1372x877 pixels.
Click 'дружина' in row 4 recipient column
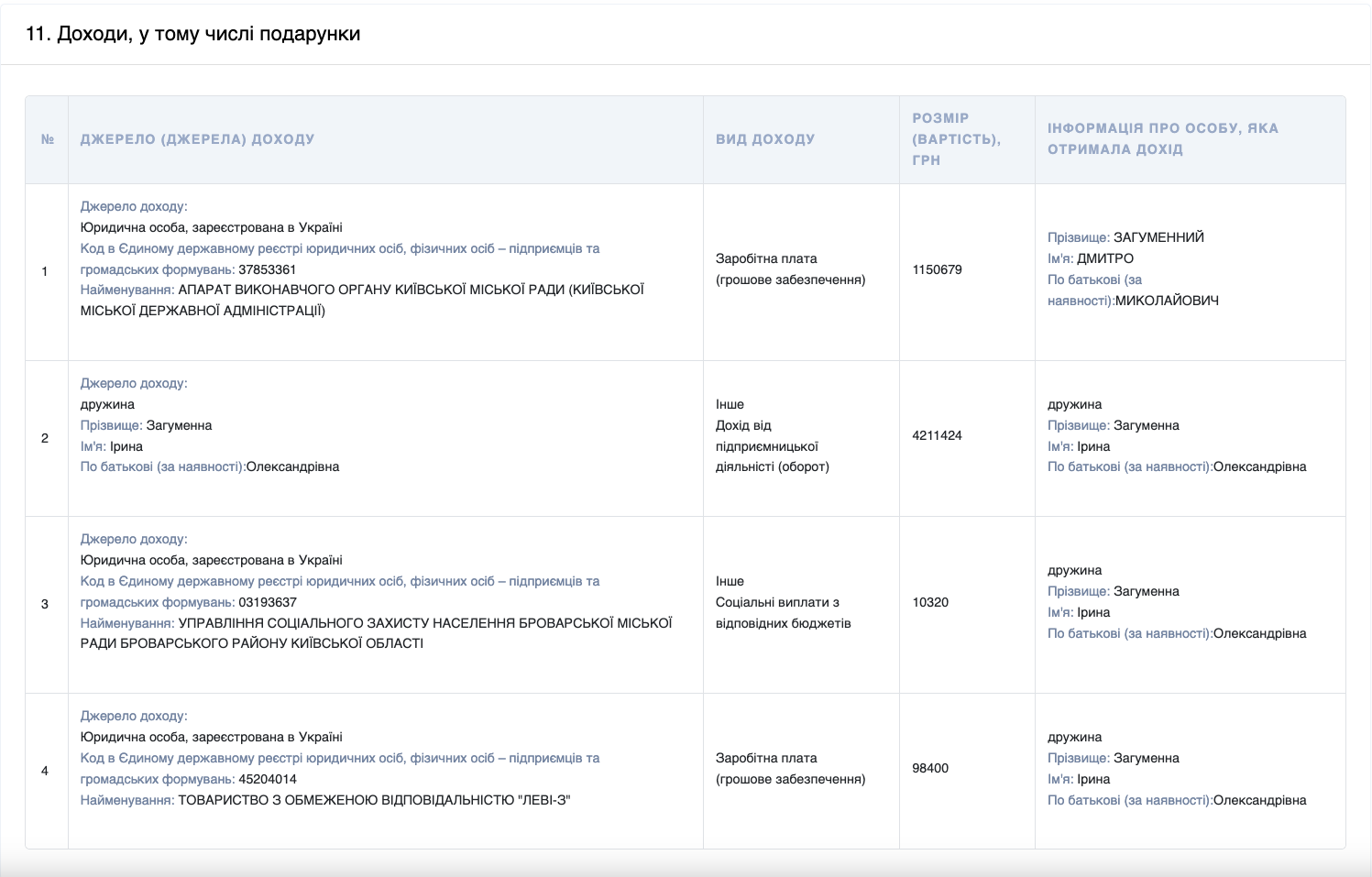point(1075,737)
